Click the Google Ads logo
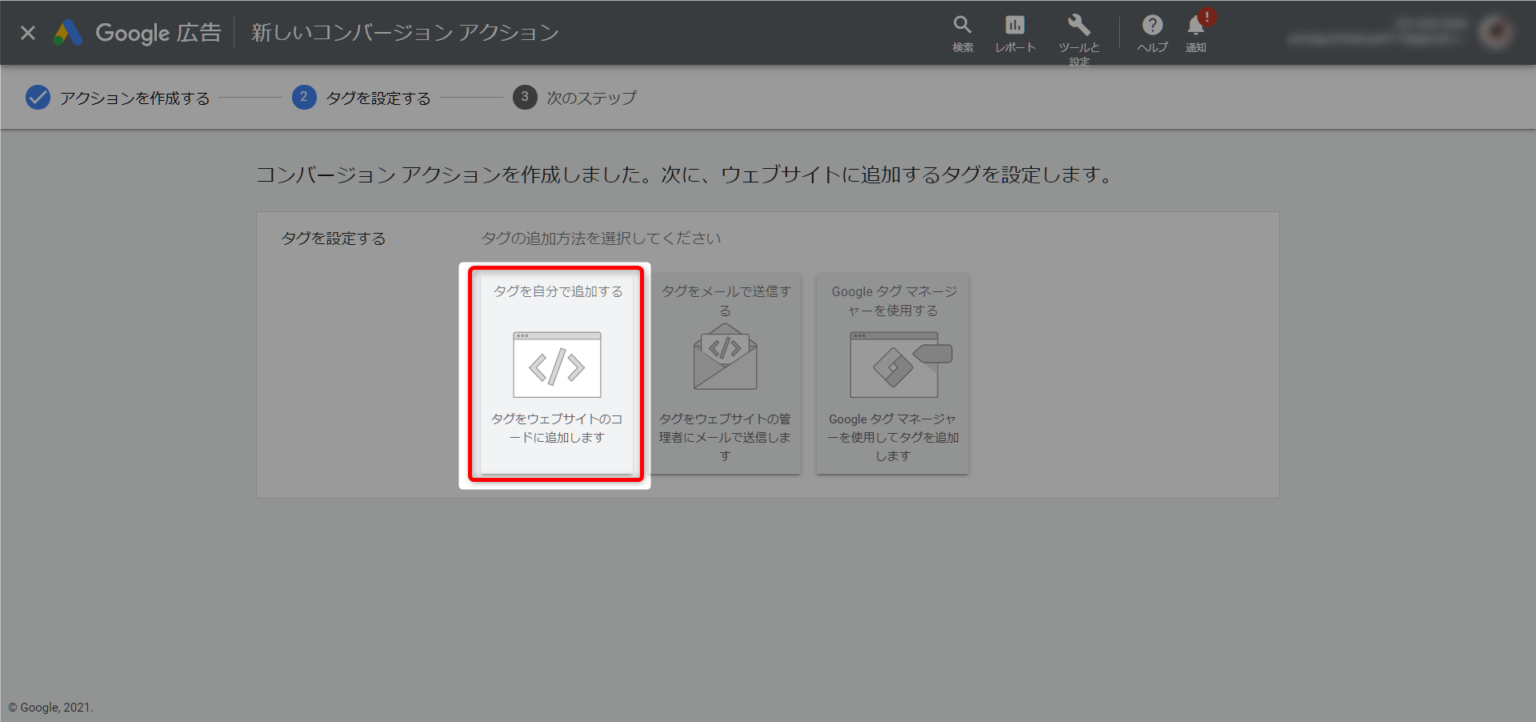 coord(68,33)
